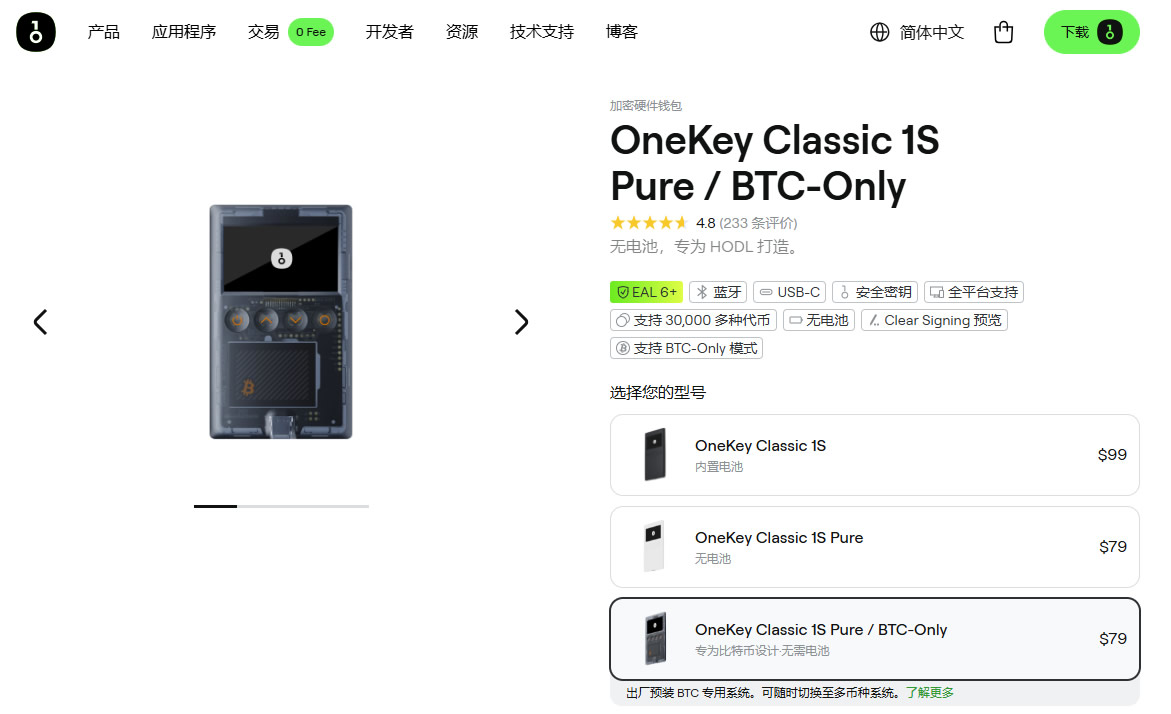Switch to the 开发者 section
Viewport: 1171px width, 714px height.
point(389,31)
